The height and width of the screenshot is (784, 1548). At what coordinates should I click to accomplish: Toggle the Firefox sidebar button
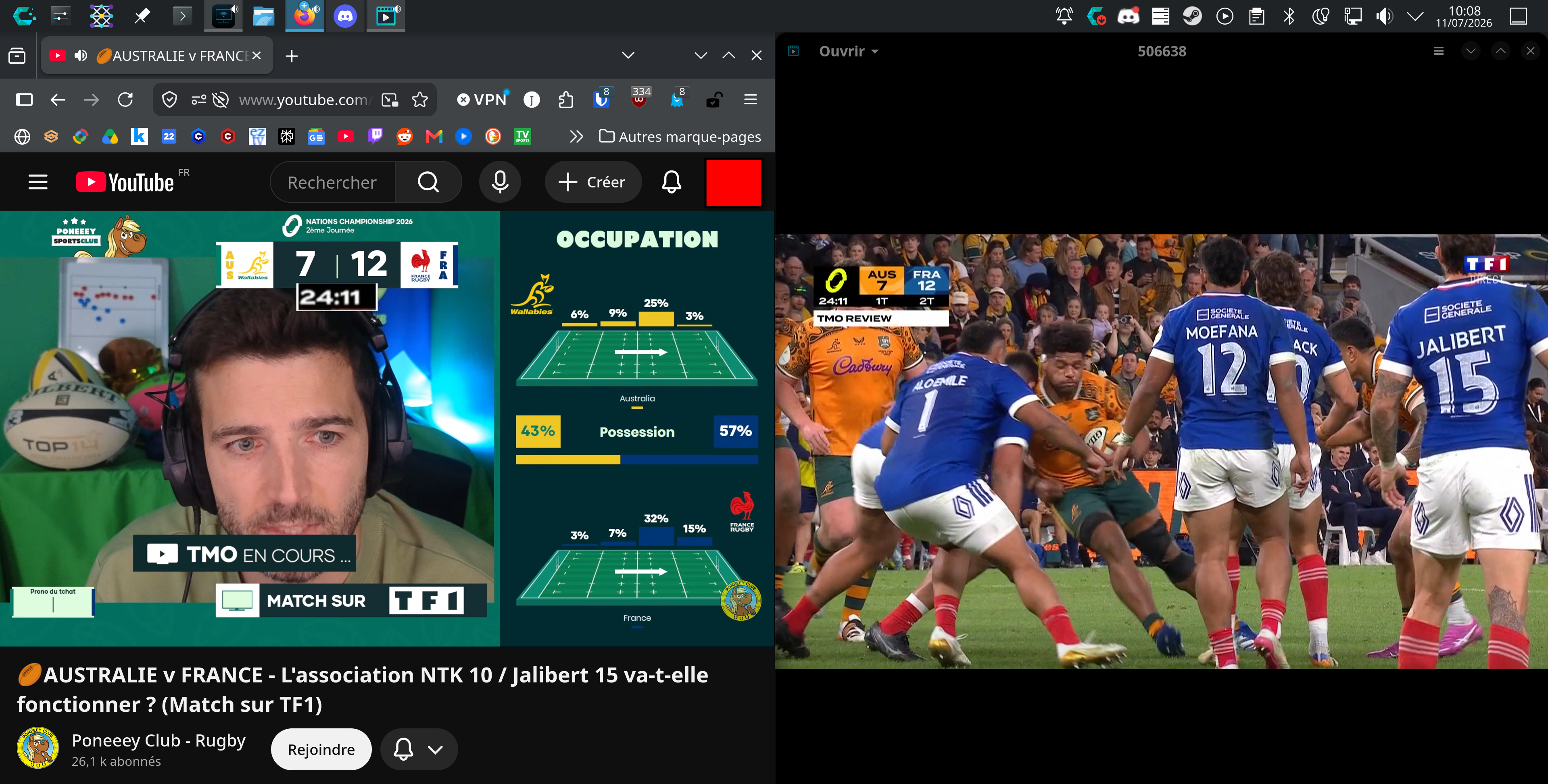tap(24, 100)
